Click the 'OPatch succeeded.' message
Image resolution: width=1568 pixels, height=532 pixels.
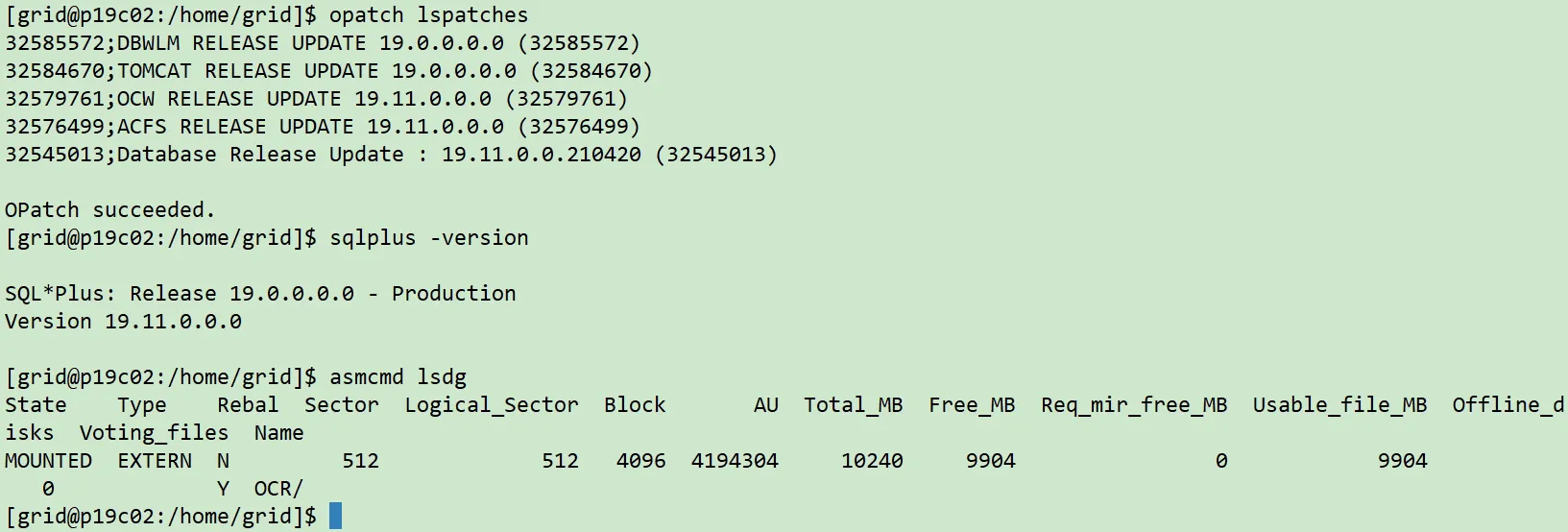[x=109, y=210]
